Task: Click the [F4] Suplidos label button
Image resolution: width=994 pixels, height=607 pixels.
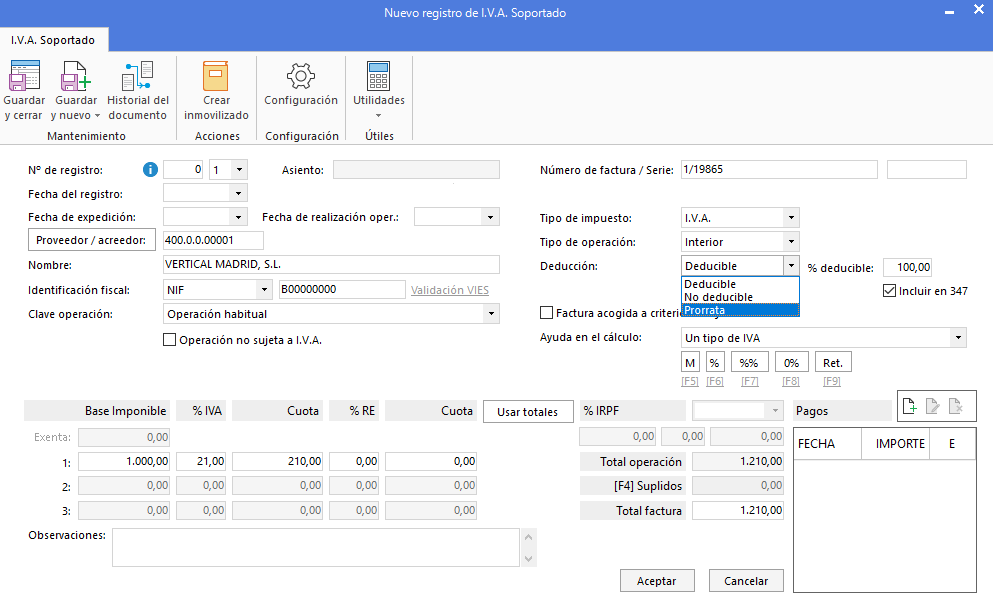Action: coord(633,486)
